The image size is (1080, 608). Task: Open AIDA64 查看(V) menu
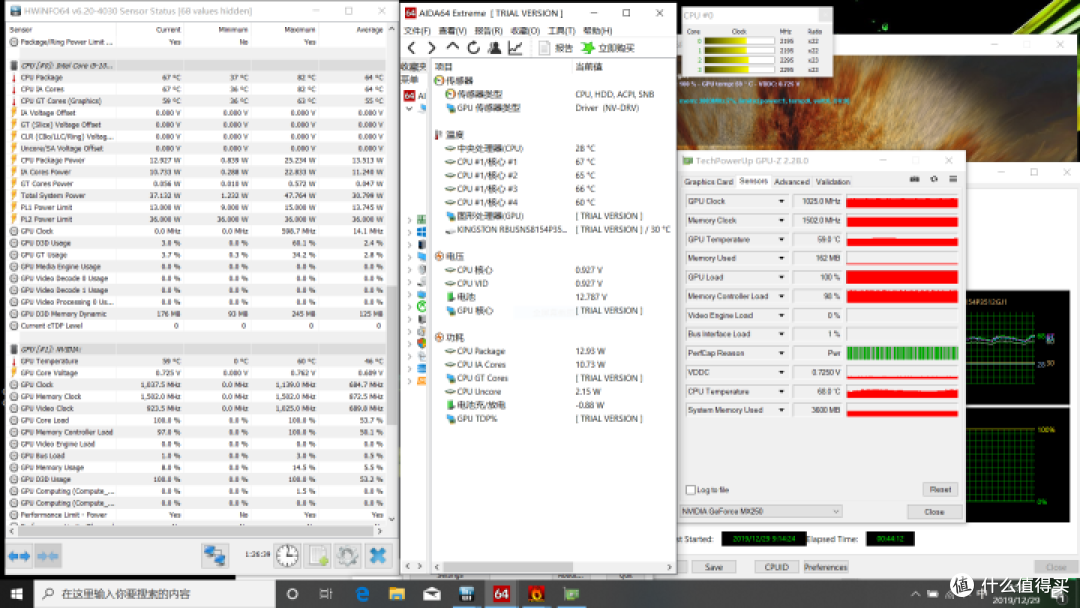coord(453,31)
